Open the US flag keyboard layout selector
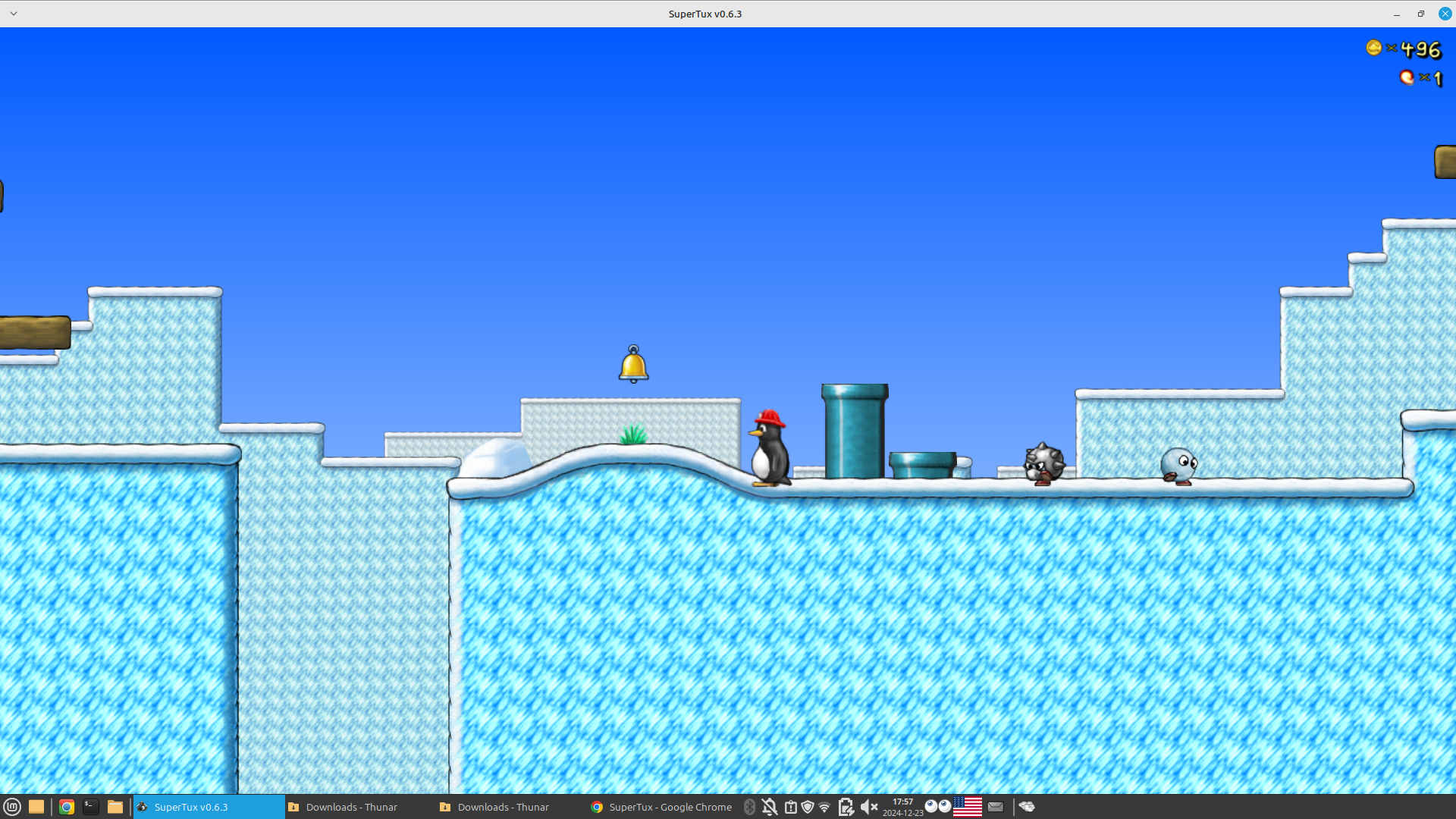 click(x=967, y=807)
